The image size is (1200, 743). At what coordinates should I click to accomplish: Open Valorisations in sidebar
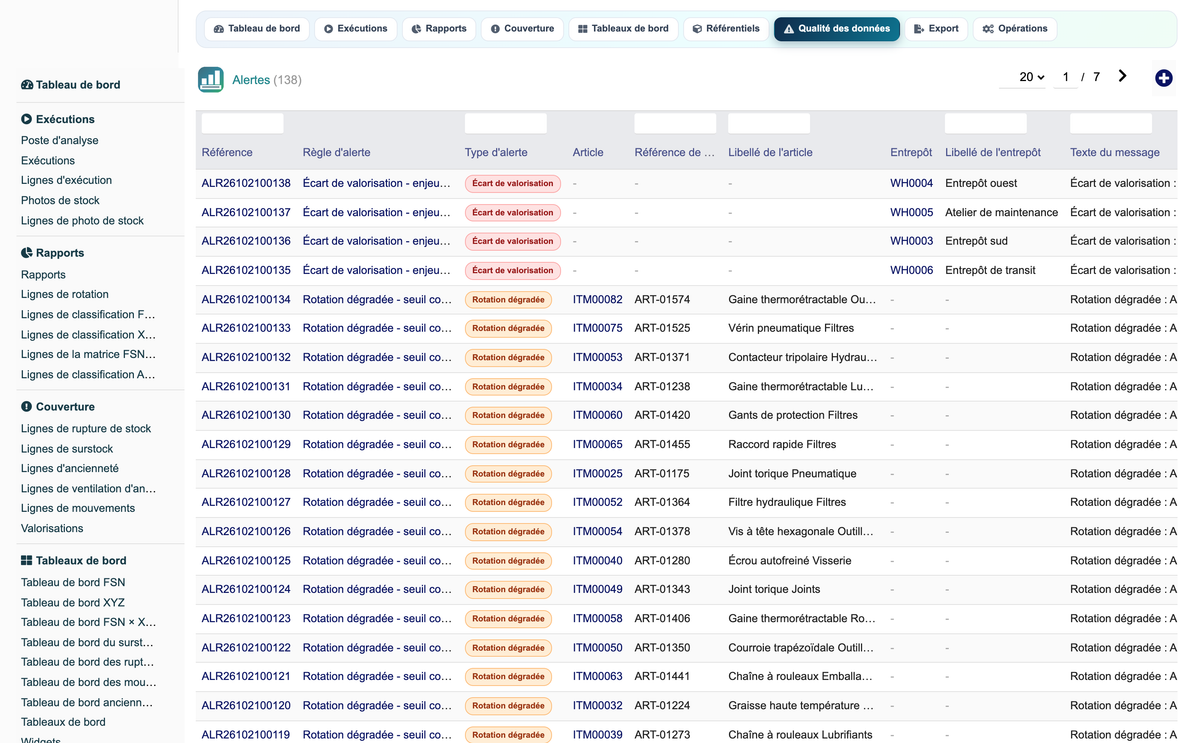52,529
